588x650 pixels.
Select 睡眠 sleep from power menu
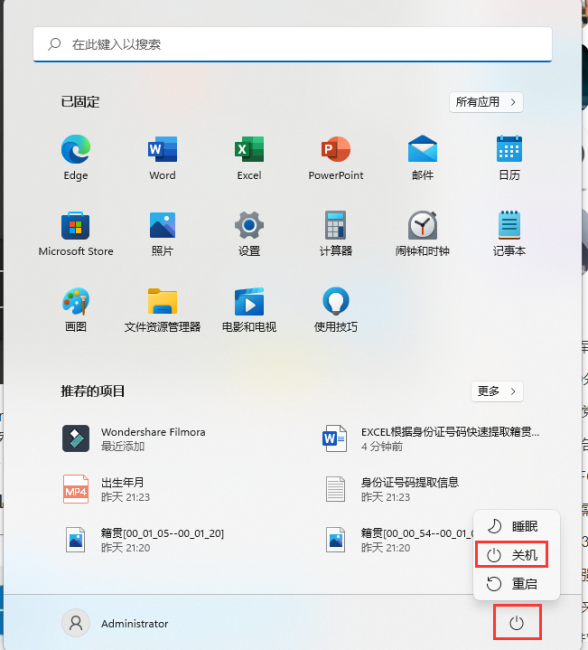(517, 526)
